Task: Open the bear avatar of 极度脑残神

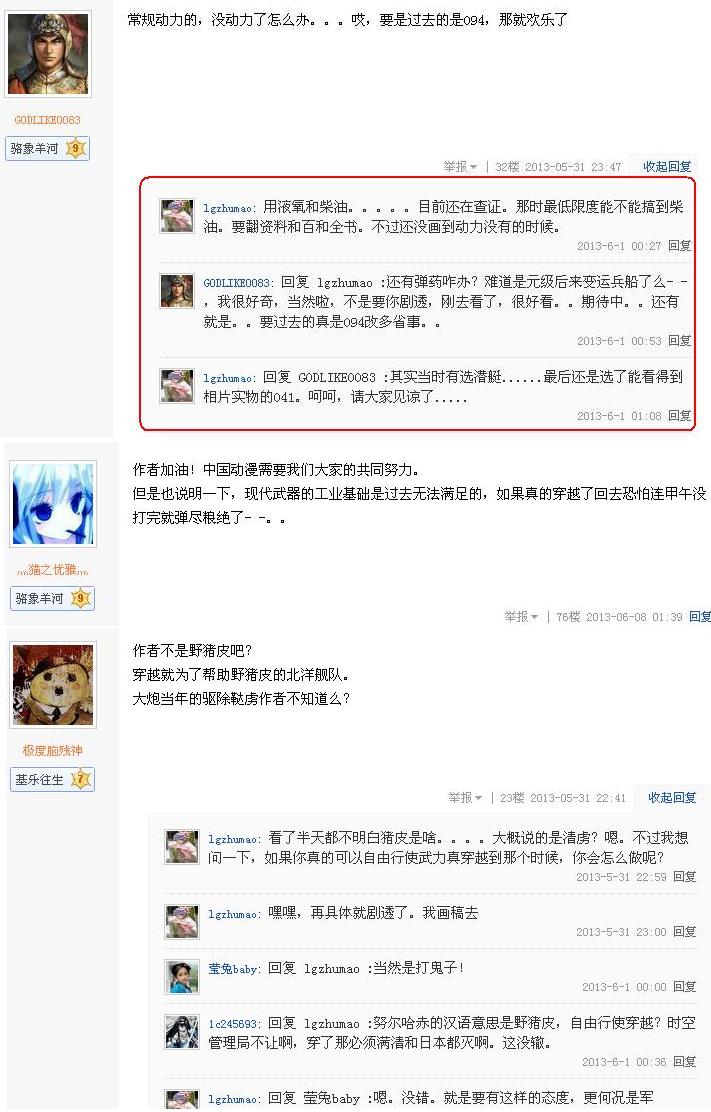Action: [x=53, y=684]
